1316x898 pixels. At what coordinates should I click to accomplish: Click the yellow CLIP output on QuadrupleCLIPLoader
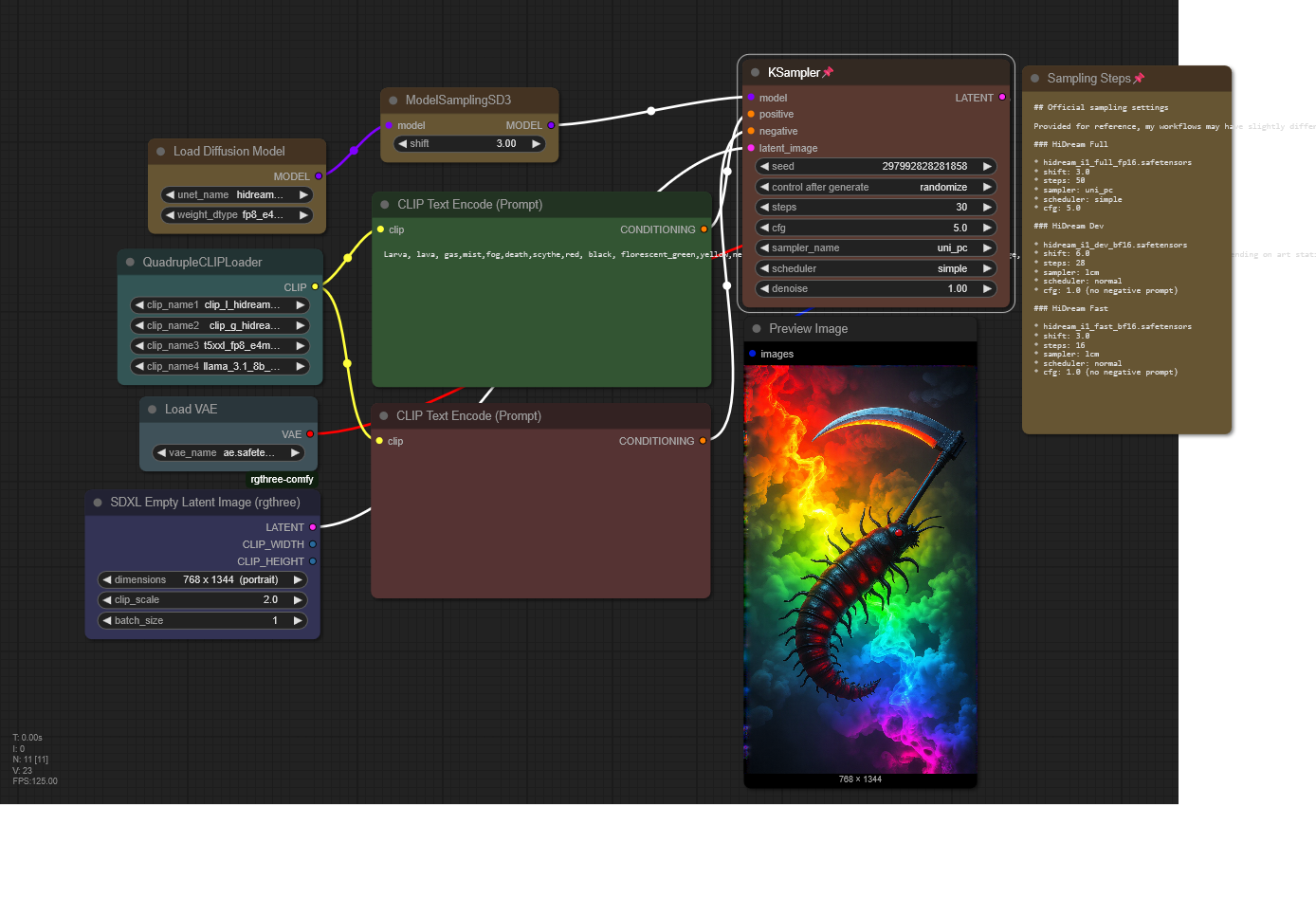[x=316, y=287]
